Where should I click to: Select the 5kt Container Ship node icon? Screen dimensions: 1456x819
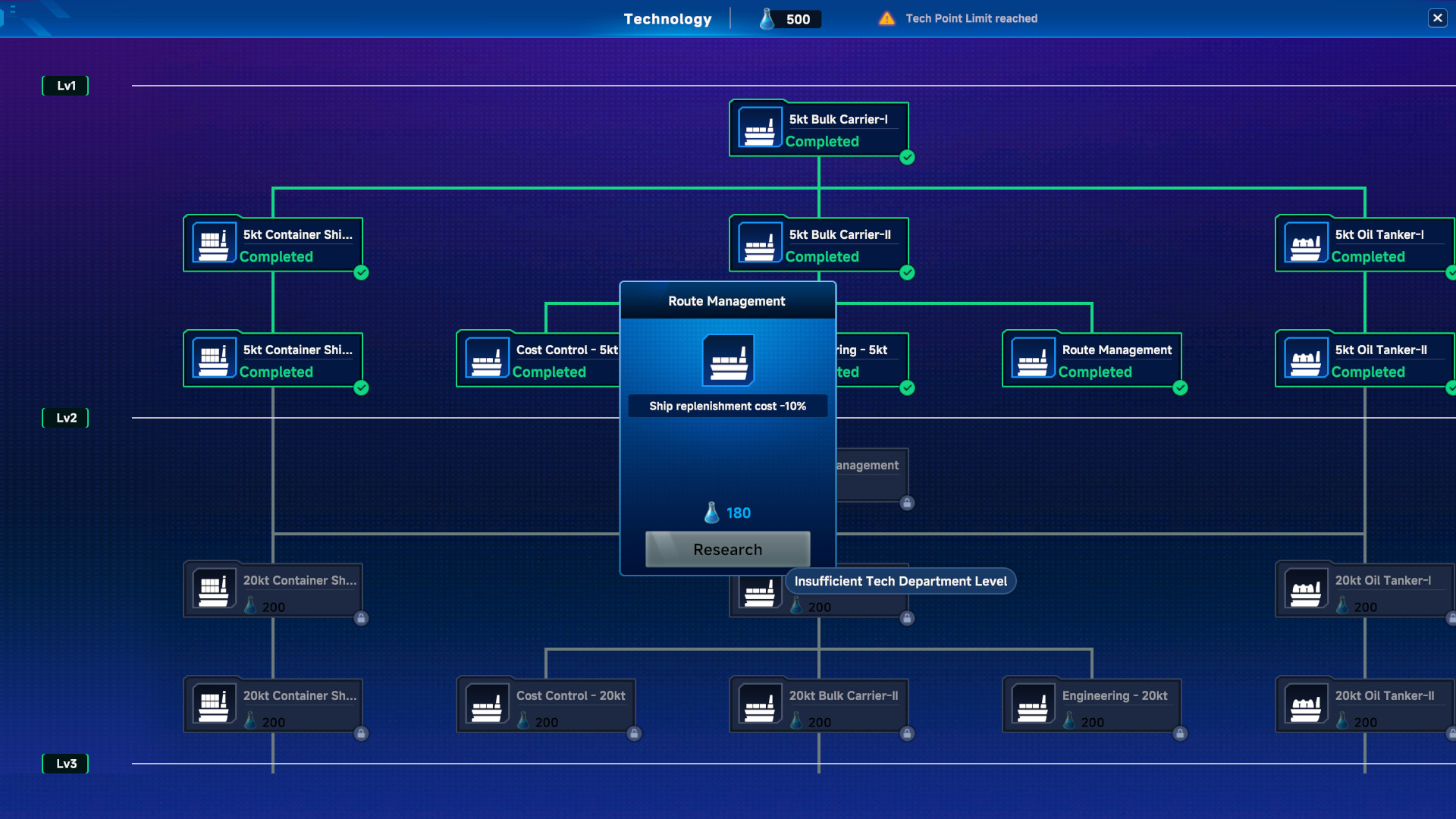pyautogui.click(x=213, y=243)
